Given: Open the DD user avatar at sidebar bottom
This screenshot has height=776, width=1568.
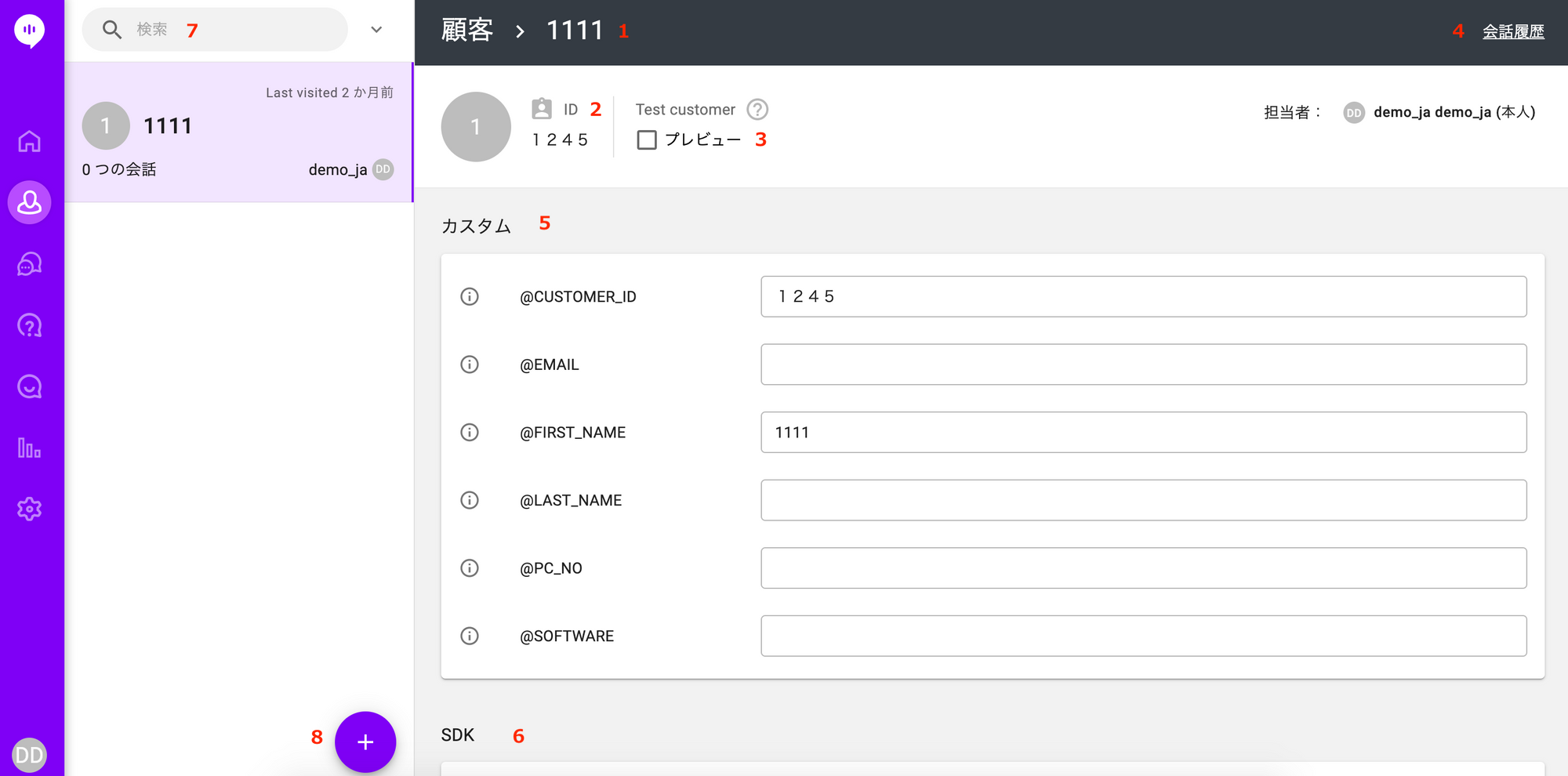Looking at the screenshot, I should tap(30, 755).
